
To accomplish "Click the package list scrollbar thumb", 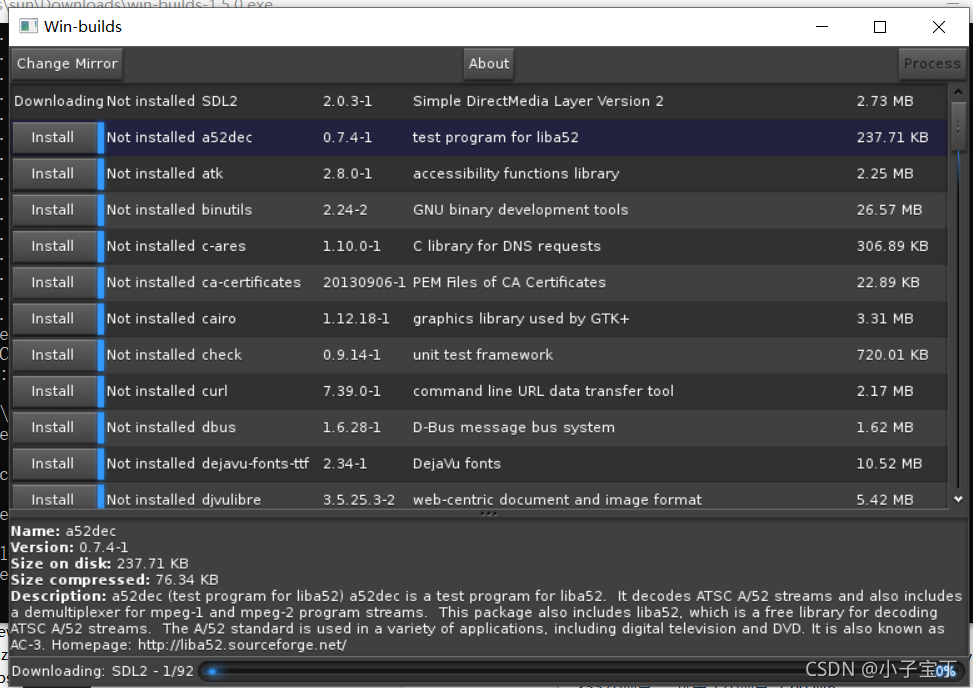I will 958,126.
